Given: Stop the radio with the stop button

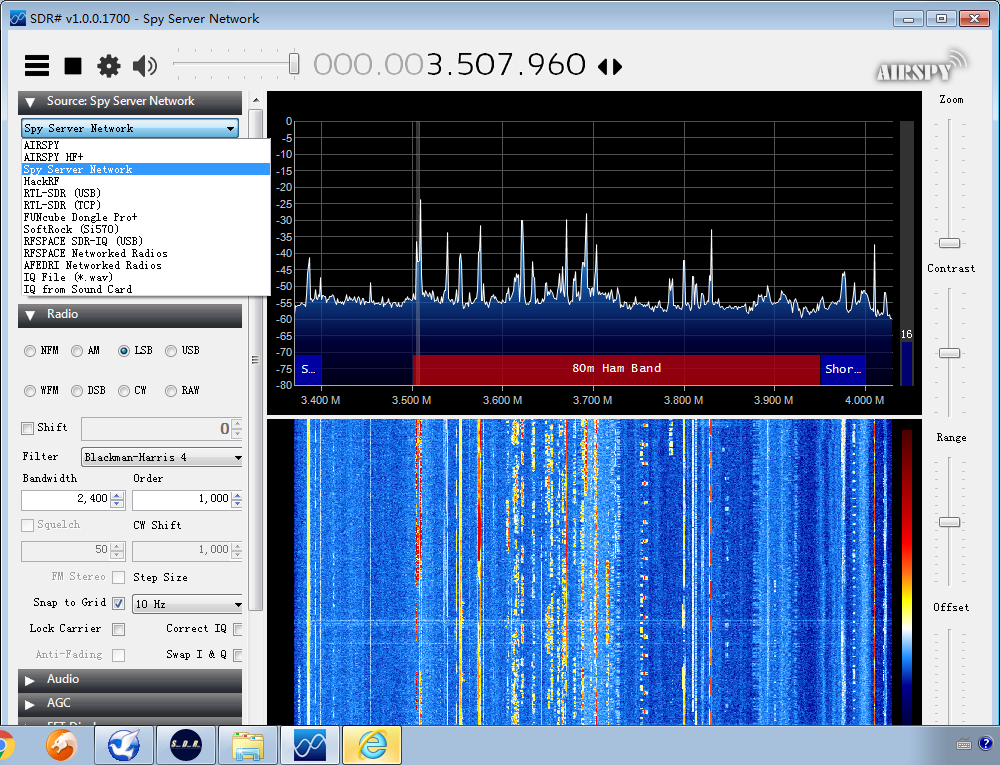Looking at the screenshot, I should point(73,66).
